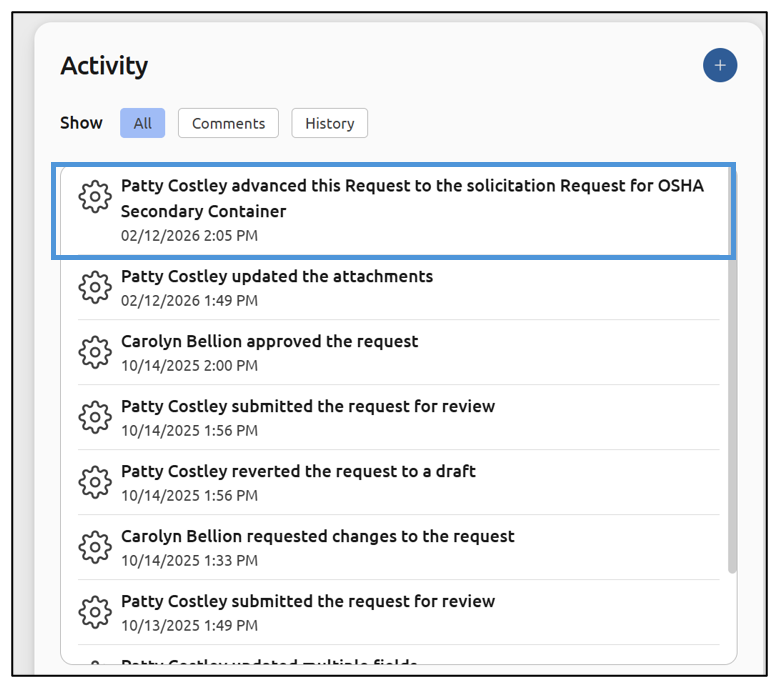Click gear icon for 10/14/2025 1:56 PM submitted entry
Screen dimensions: 777x693
point(95,417)
